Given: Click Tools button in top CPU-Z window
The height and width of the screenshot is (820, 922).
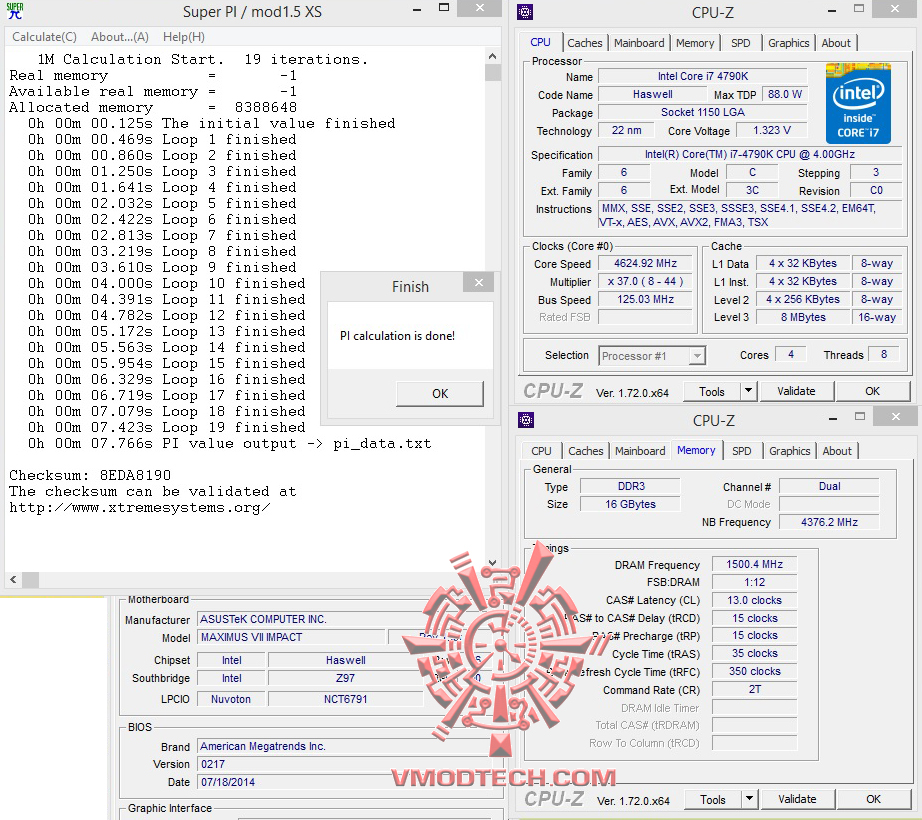Looking at the screenshot, I should point(711,391).
